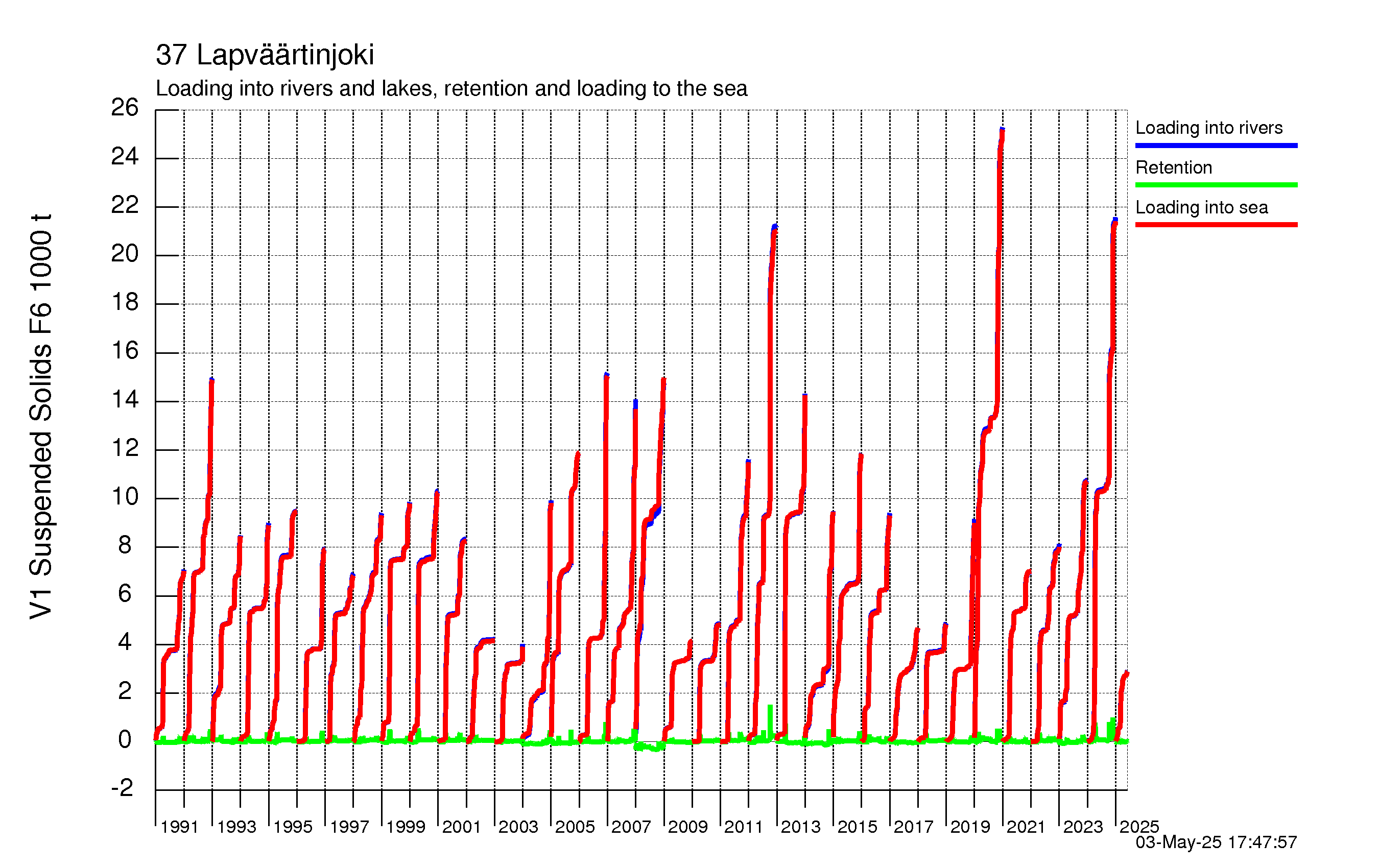Image resolution: width=1379 pixels, height=868 pixels.
Task: Click the x-axis year label 1991
Action: tap(179, 827)
